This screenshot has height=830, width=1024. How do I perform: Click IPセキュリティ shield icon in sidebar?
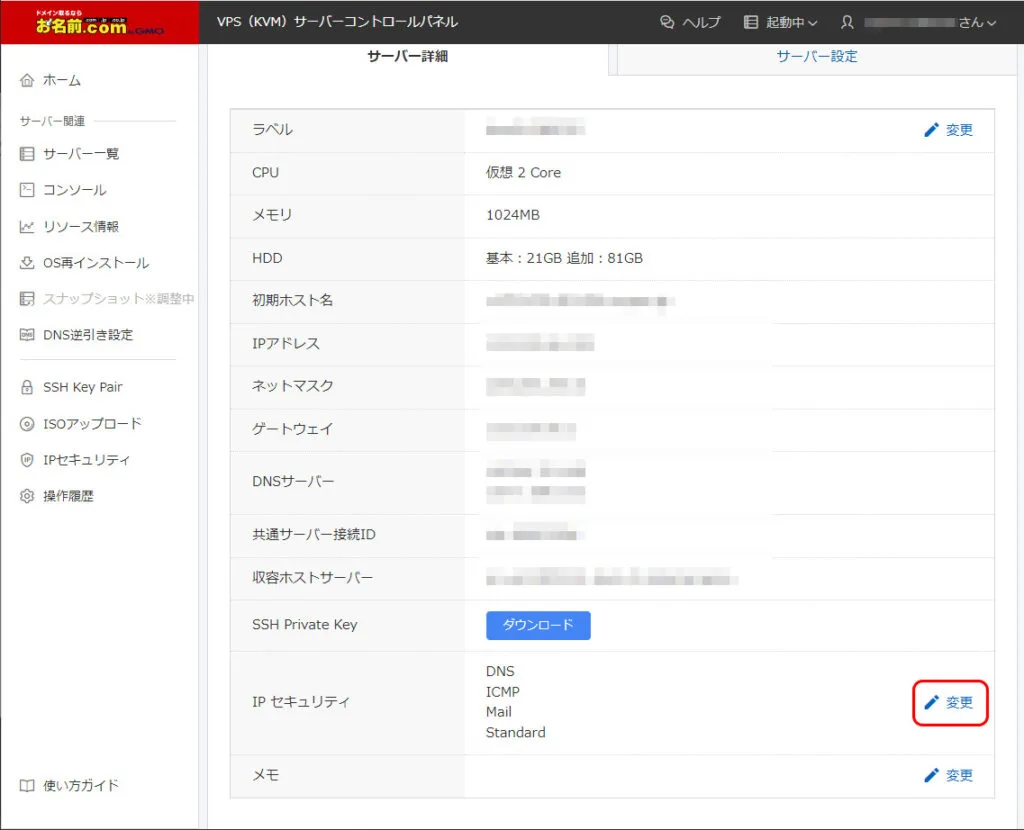(x=27, y=460)
